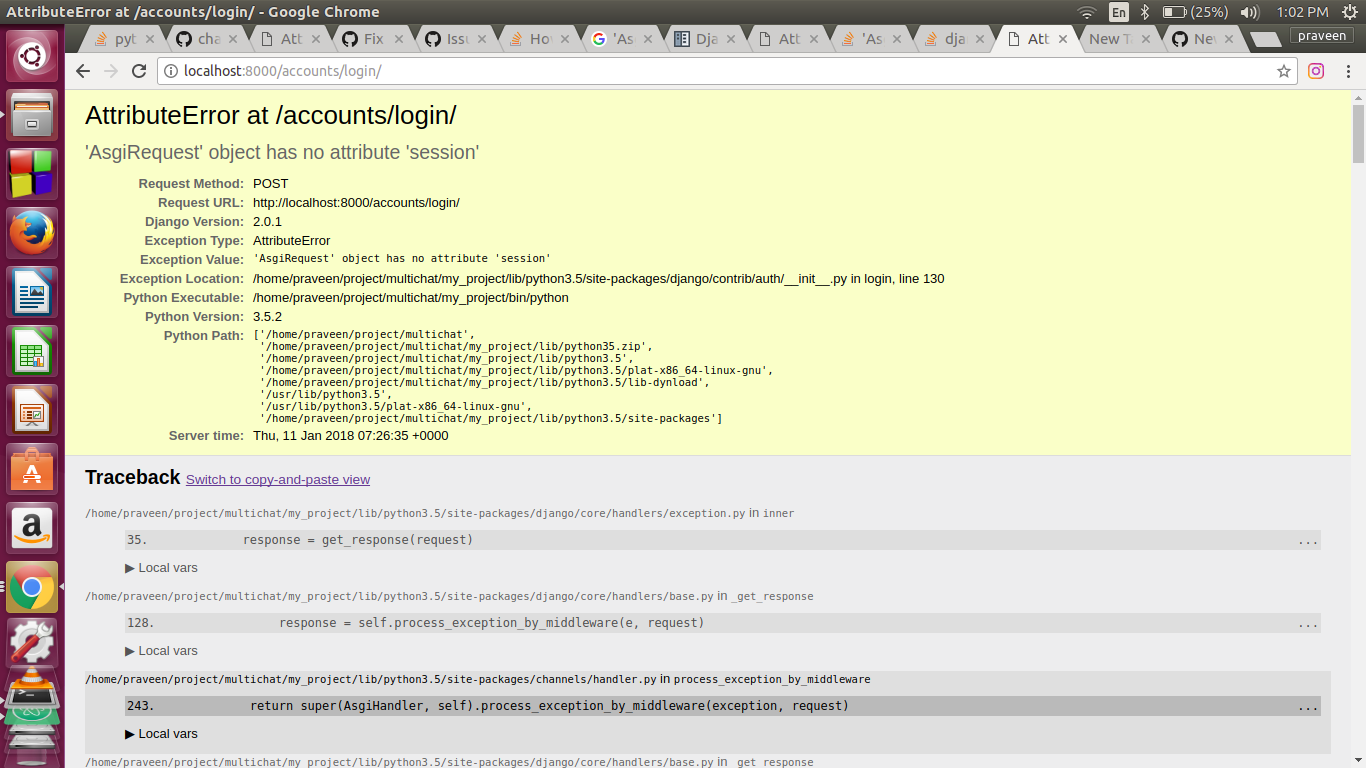The image size is (1366, 768).
Task: Open the Switch to copy-and-paste view link
Action: (x=277, y=479)
